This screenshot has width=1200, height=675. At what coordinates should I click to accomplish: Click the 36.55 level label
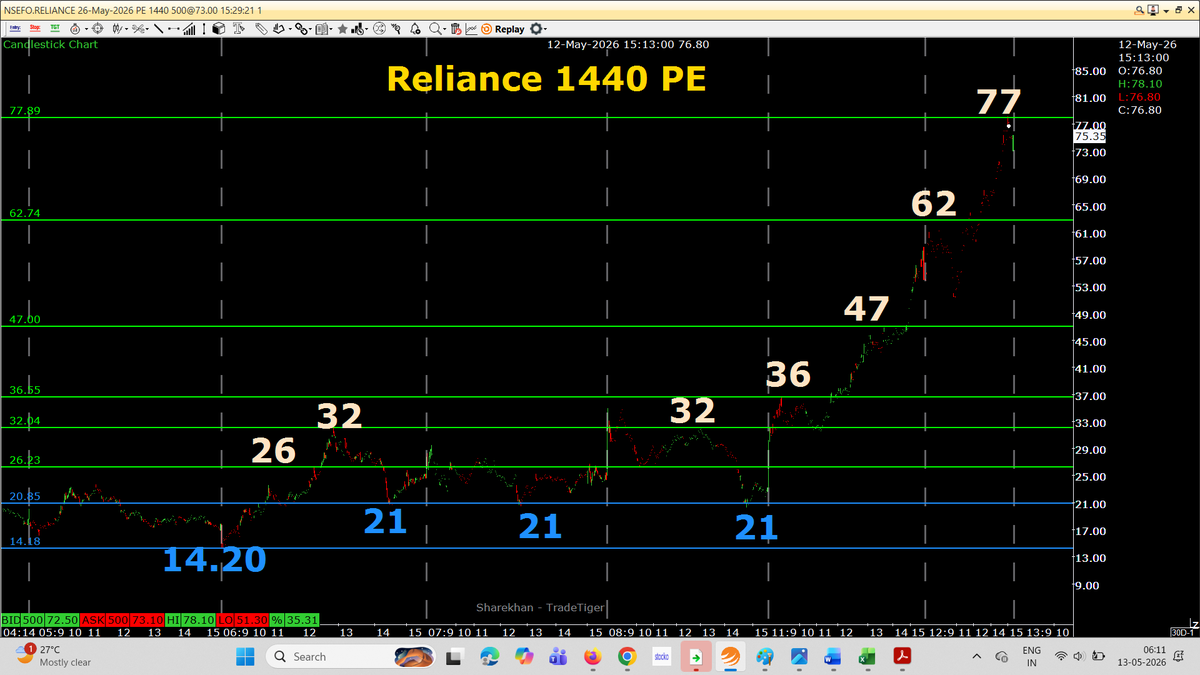pyautogui.click(x=24, y=390)
